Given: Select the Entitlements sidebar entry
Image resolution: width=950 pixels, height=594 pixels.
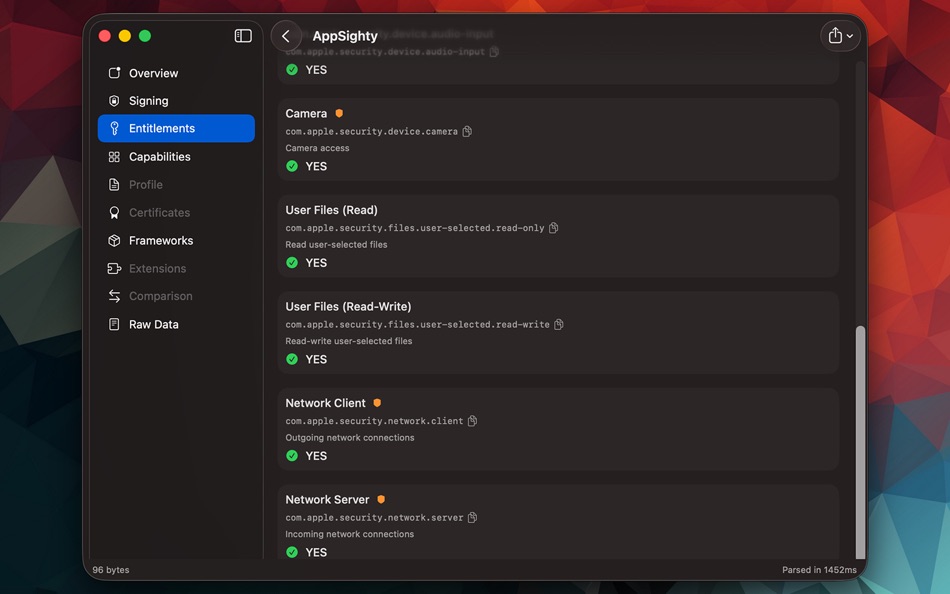Looking at the screenshot, I should tap(160, 128).
